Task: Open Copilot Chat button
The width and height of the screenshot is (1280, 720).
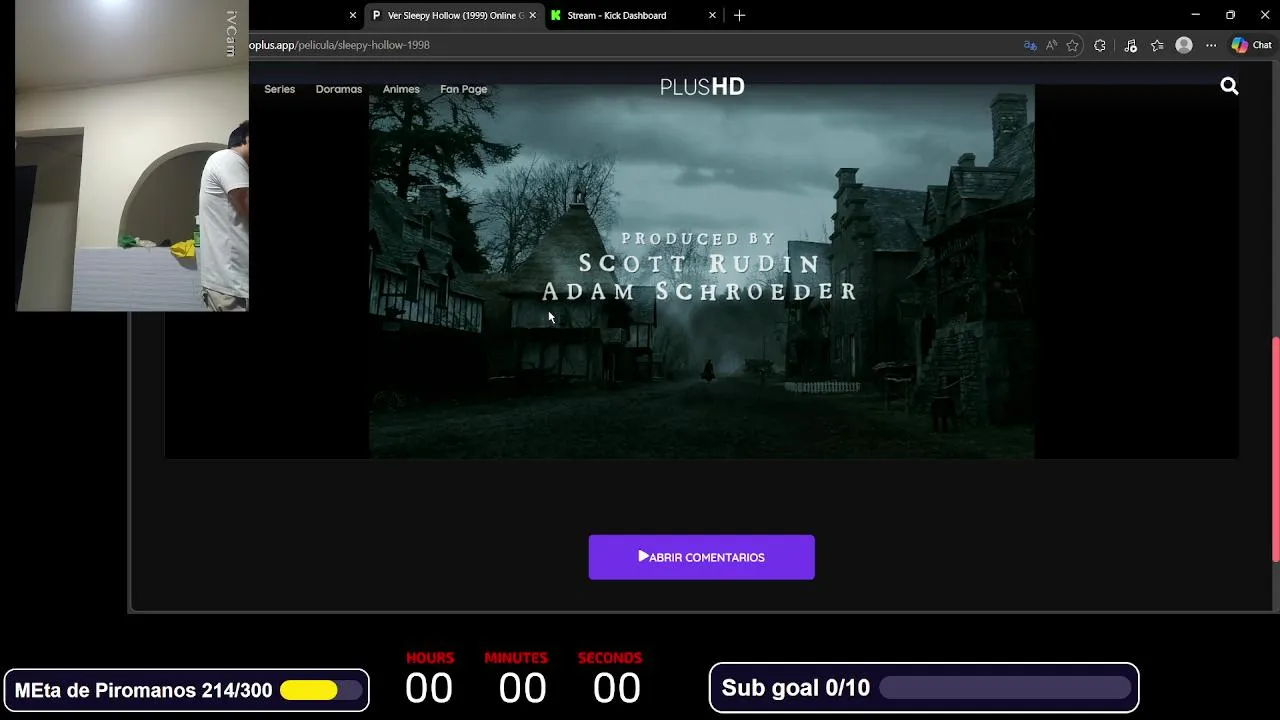Action: click(1251, 45)
